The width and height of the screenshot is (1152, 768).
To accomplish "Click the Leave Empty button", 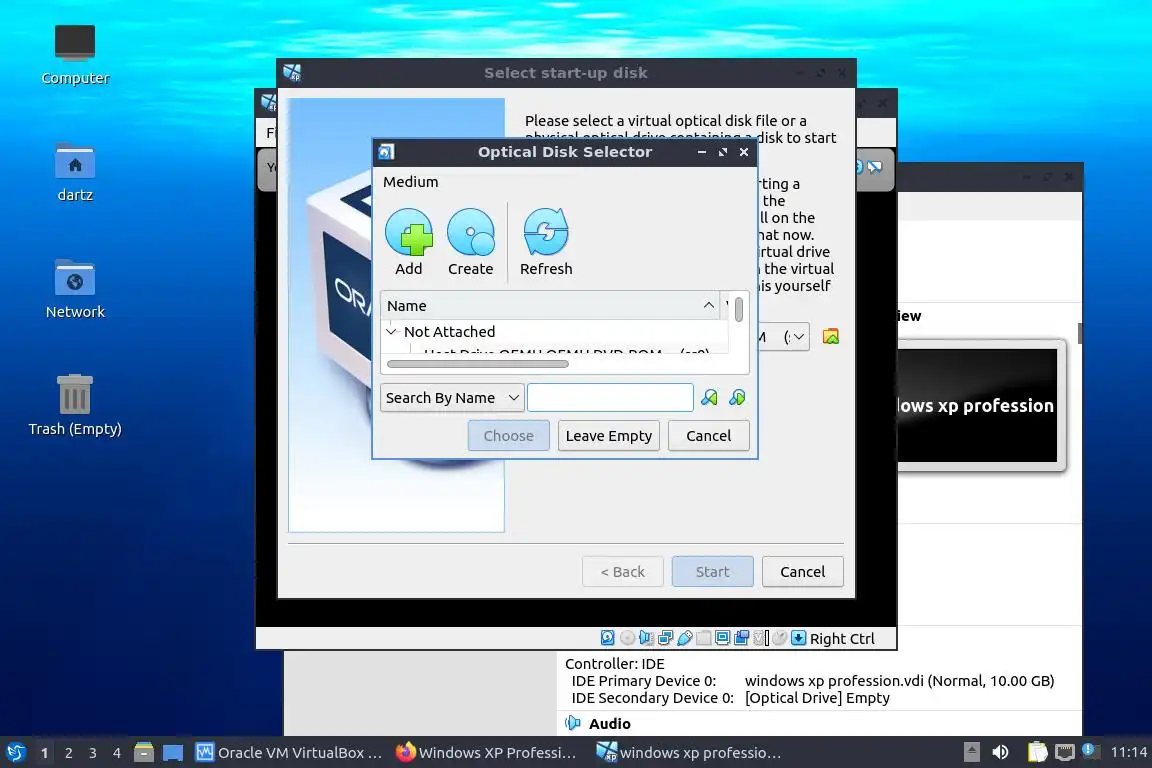I will click(609, 436).
